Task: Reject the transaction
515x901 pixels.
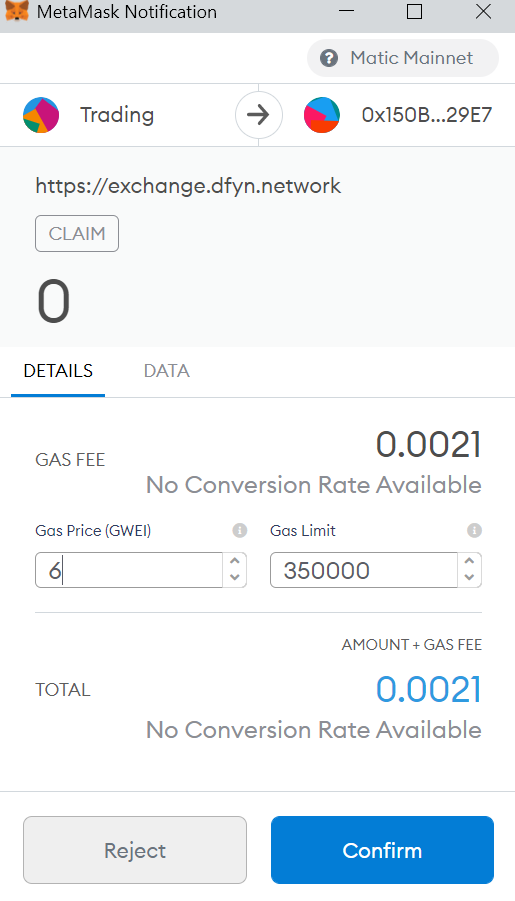Action: click(x=135, y=850)
